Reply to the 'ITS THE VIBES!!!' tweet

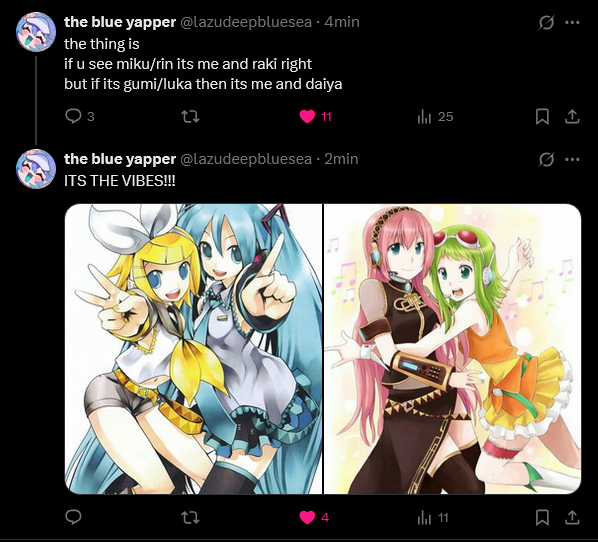[73, 517]
